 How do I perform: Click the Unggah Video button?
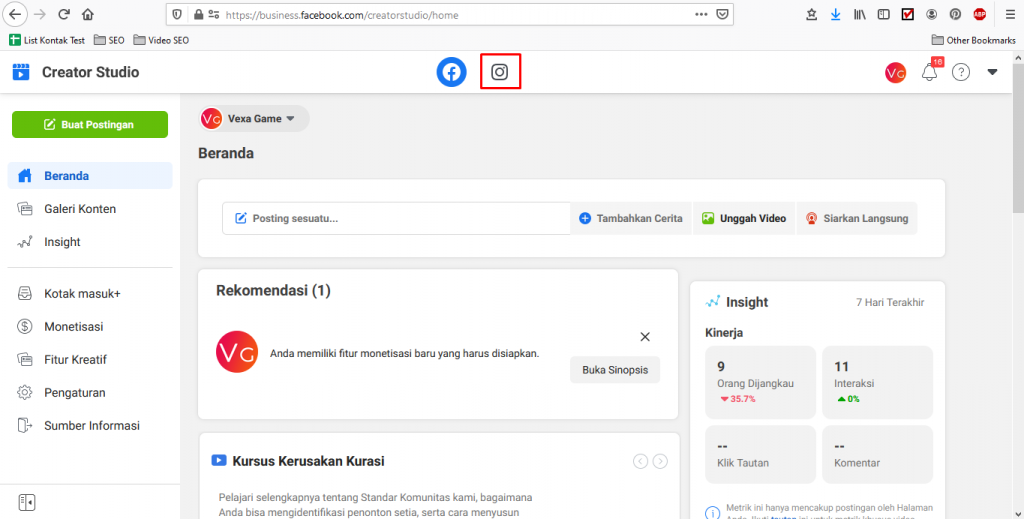(743, 218)
